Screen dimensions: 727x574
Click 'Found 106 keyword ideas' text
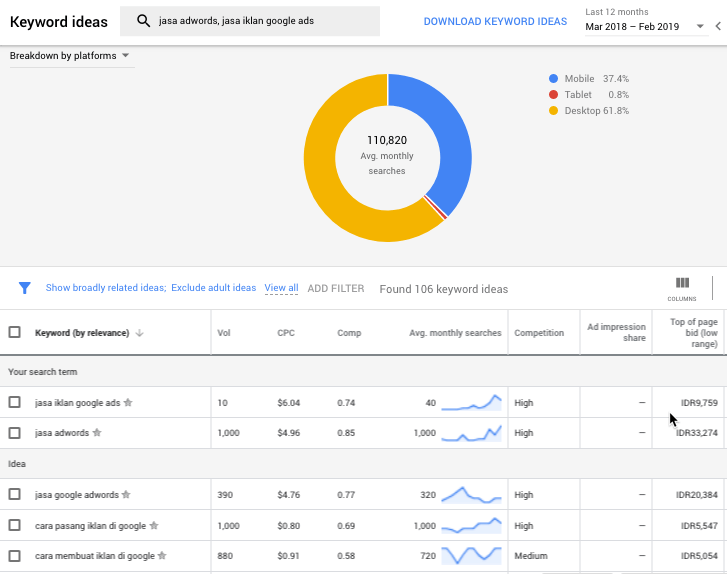(x=444, y=289)
